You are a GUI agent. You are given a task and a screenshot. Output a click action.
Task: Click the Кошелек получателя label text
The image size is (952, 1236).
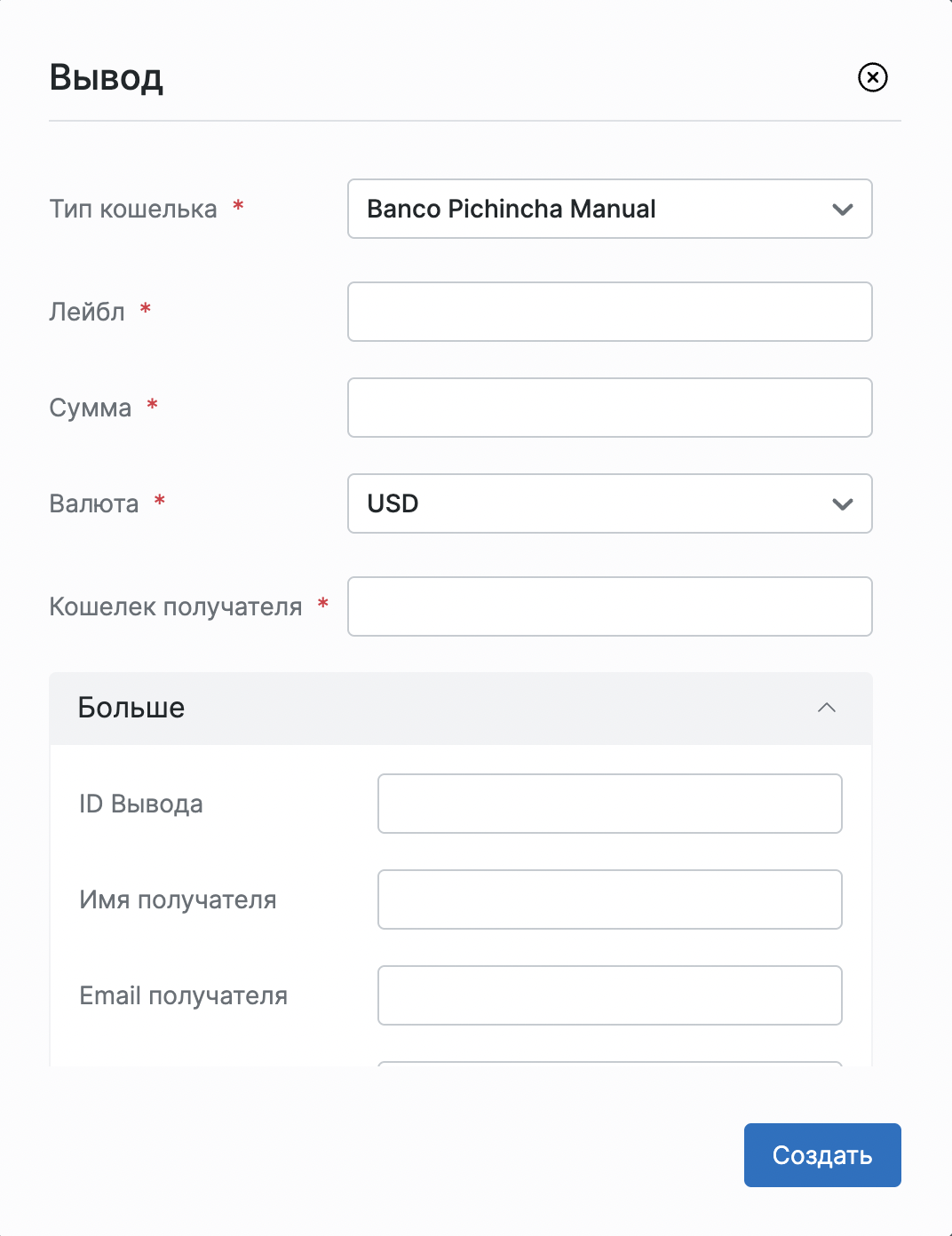coord(176,606)
